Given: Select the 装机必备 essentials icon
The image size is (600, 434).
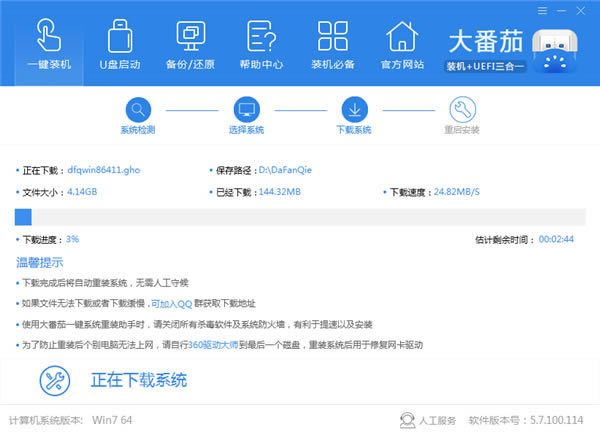Looking at the screenshot, I should [331, 43].
